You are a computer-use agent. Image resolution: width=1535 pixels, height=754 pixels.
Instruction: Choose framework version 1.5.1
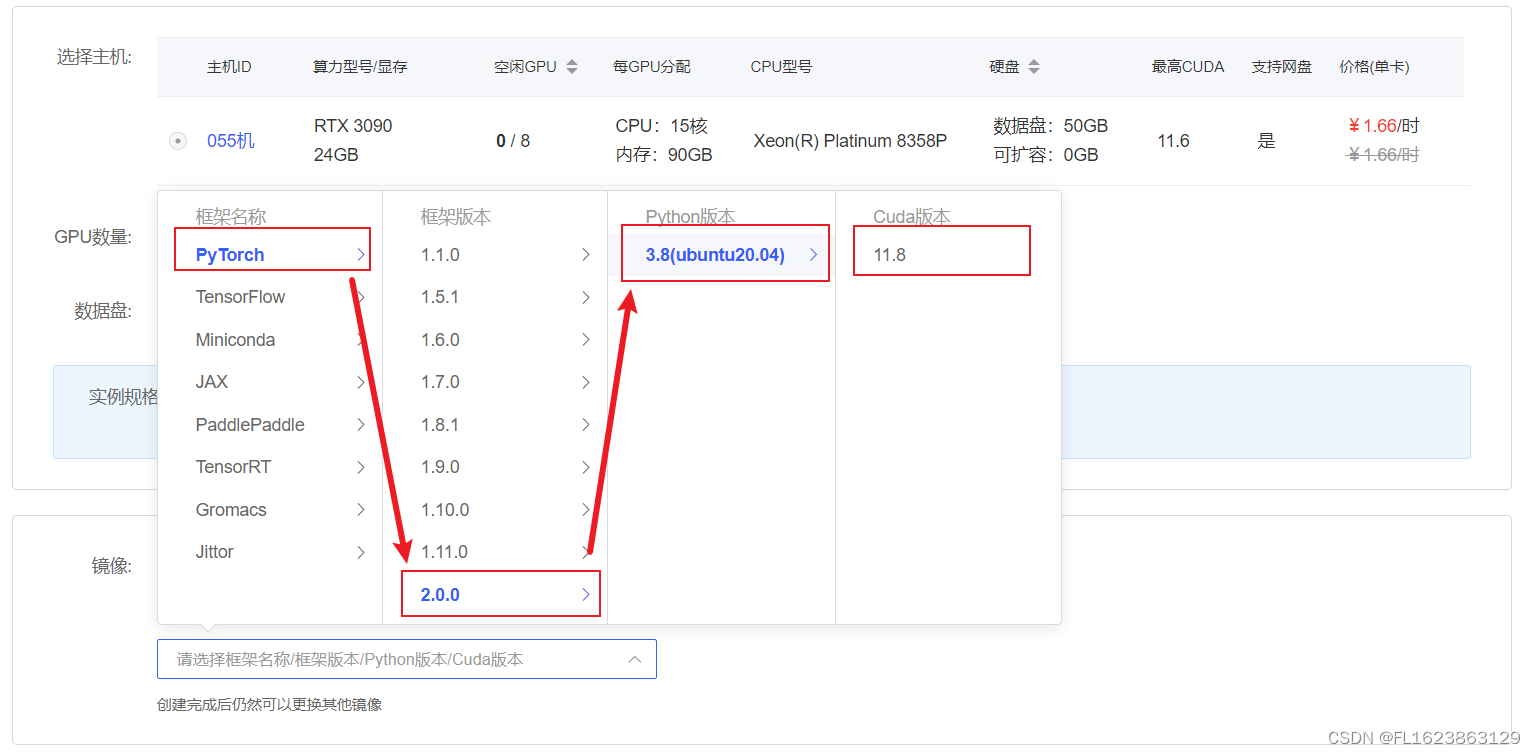point(495,297)
